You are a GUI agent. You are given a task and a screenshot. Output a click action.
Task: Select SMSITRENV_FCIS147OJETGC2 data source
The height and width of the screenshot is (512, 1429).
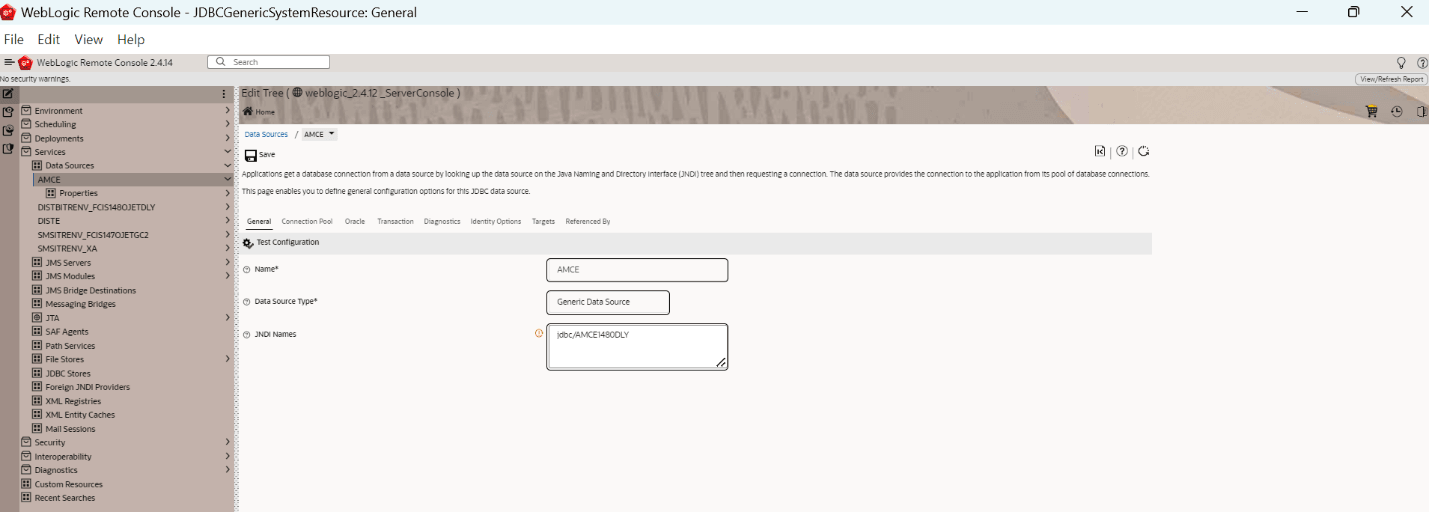92,235
